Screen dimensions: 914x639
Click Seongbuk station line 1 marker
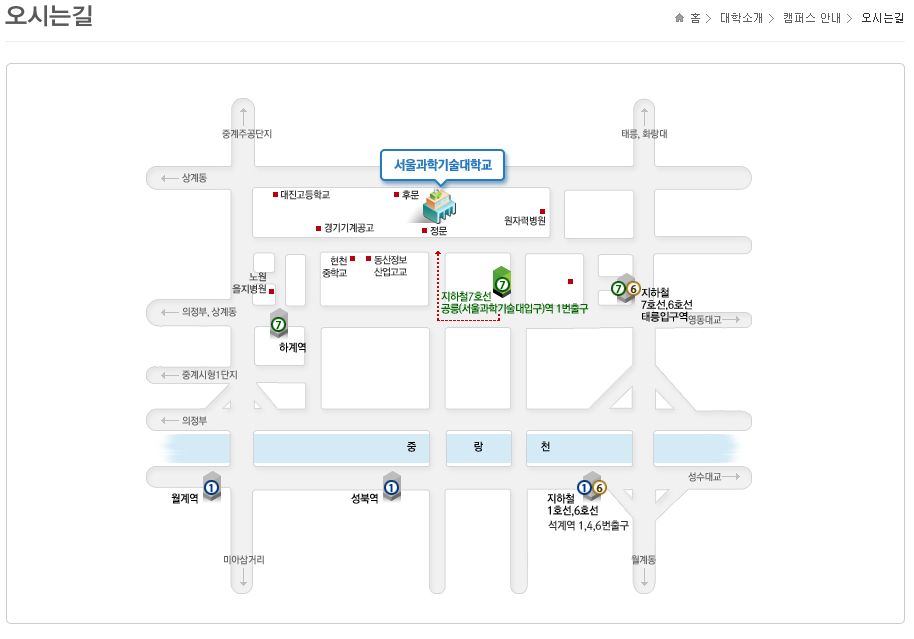[x=392, y=488]
